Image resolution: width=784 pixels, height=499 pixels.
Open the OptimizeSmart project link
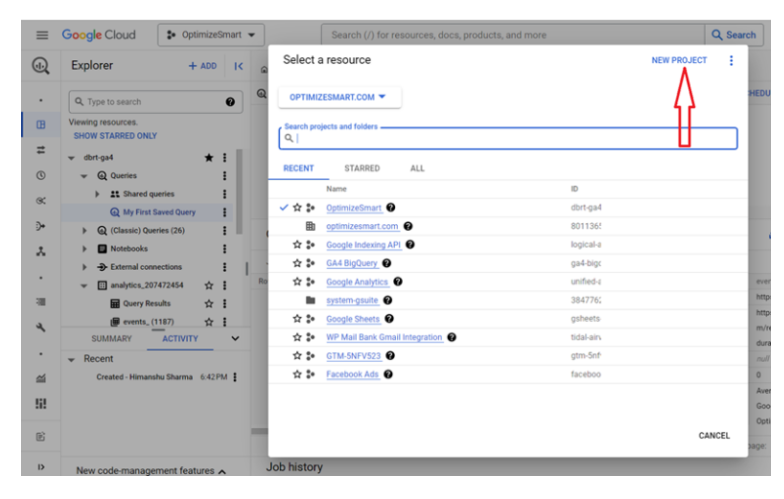tap(354, 208)
